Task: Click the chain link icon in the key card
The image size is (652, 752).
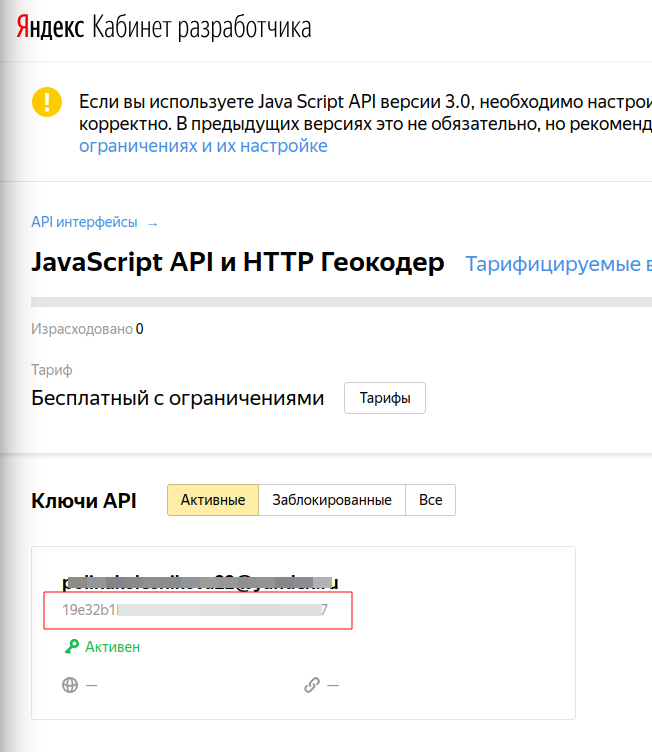Action: point(312,685)
